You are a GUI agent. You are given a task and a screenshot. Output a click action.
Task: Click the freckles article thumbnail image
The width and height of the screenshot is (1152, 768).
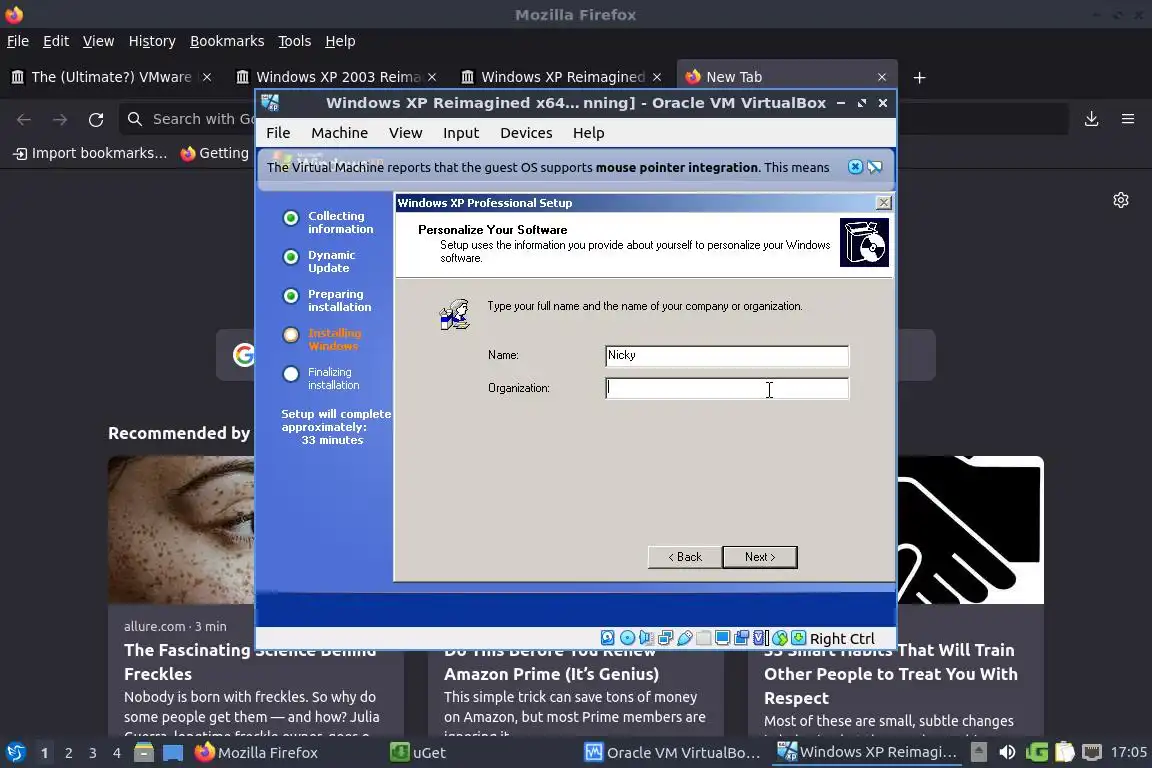(x=181, y=530)
